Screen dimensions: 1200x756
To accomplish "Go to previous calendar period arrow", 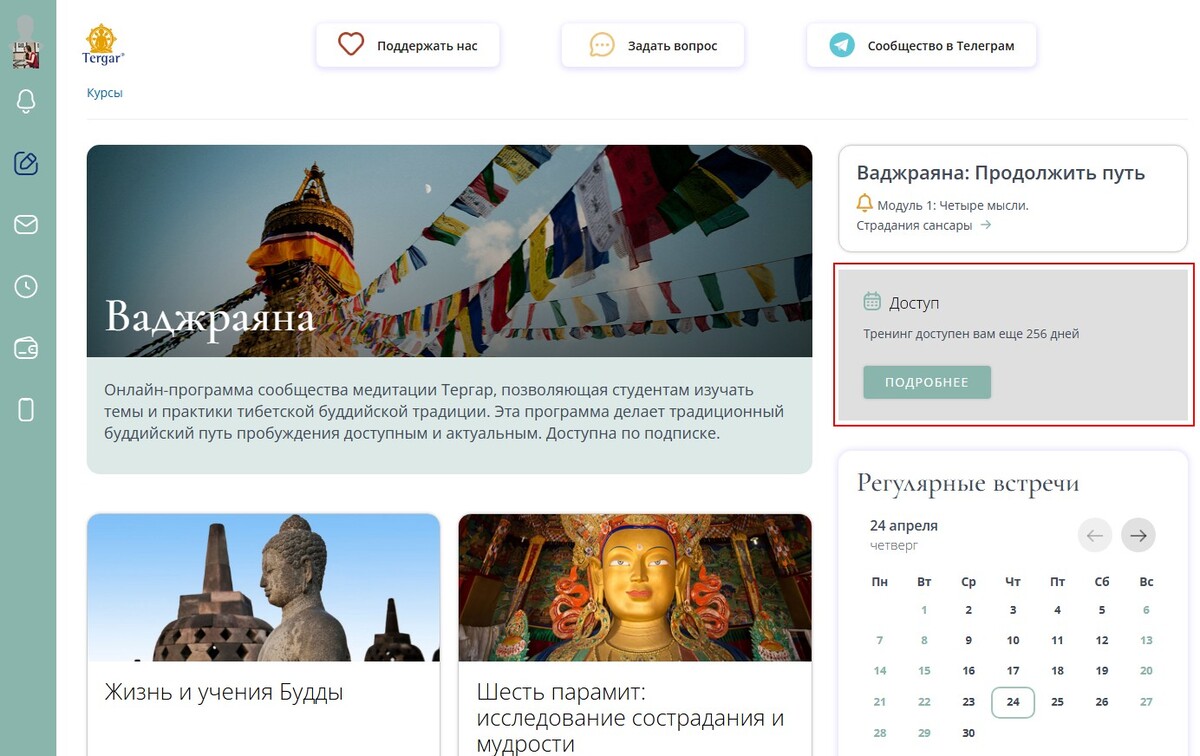I will click(1095, 536).
